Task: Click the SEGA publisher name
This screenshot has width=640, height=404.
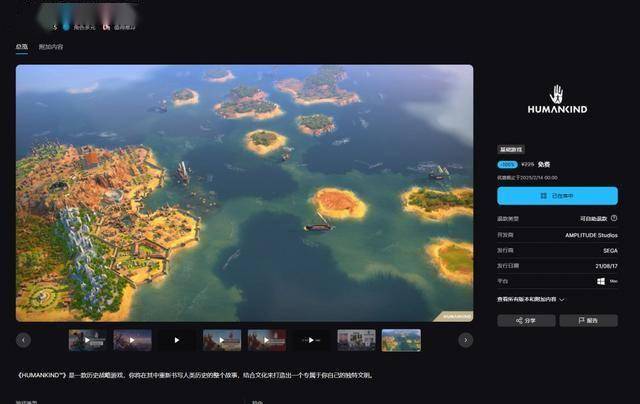Action: click(610, 251)
